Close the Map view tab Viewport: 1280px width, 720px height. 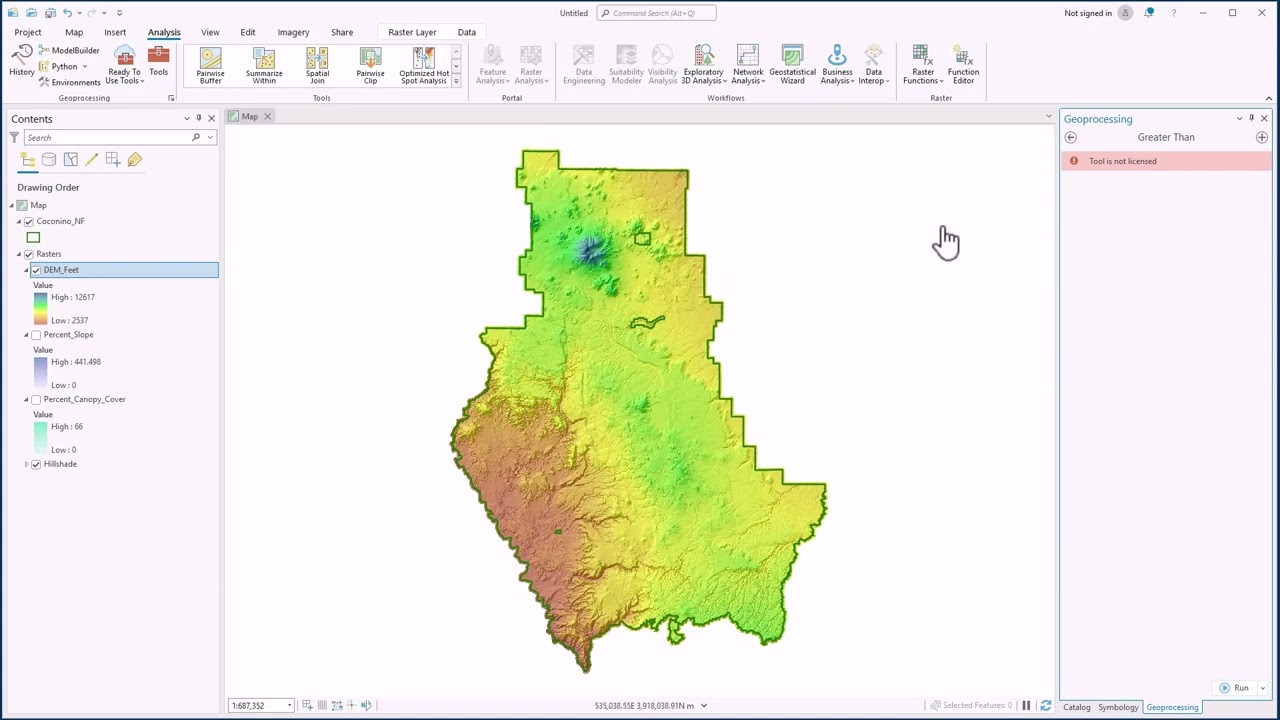tap(267, 117)
